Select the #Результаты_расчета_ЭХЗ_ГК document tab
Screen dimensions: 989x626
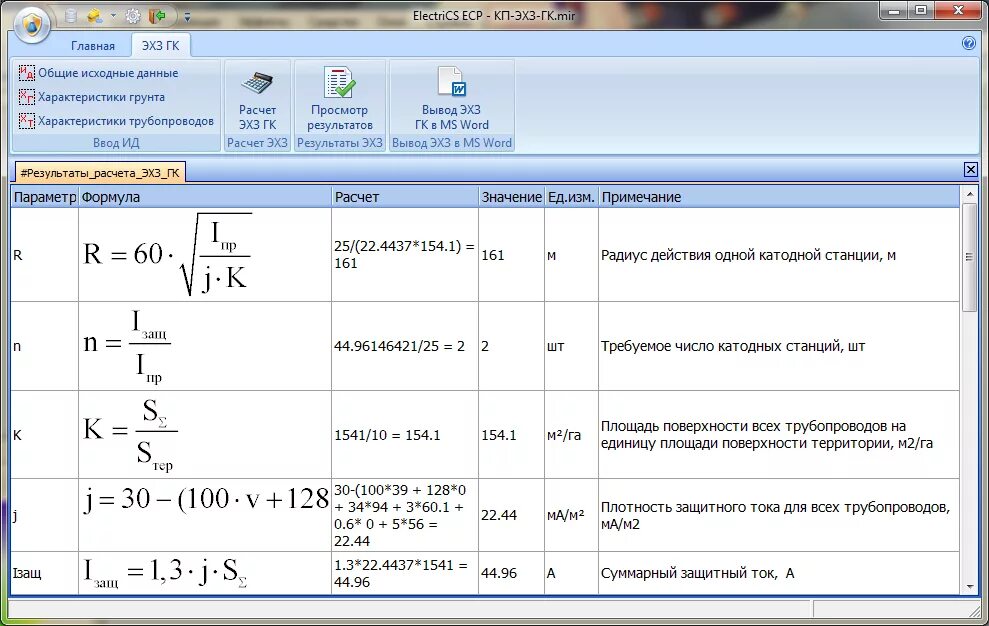pyautogui.click(x=100, y=172)
